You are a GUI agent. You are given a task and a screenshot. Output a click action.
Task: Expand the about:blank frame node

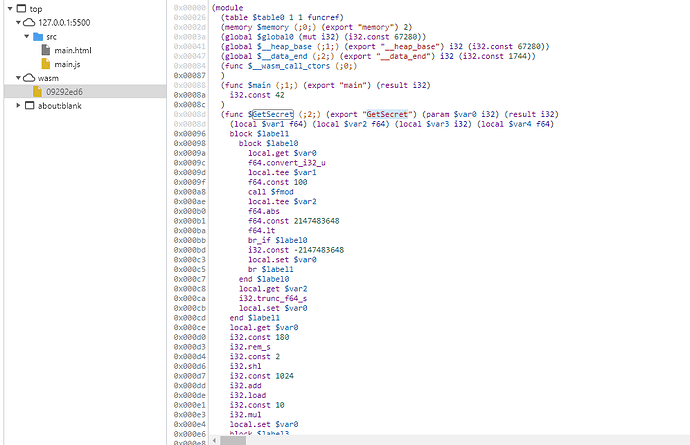point(18,106)
